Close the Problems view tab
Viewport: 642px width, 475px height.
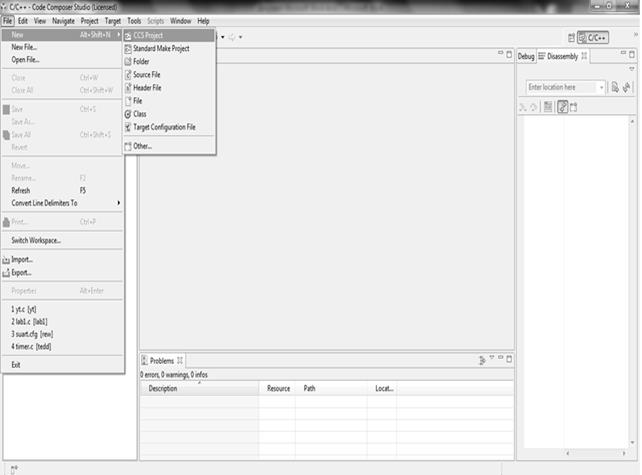click(180, 361)
